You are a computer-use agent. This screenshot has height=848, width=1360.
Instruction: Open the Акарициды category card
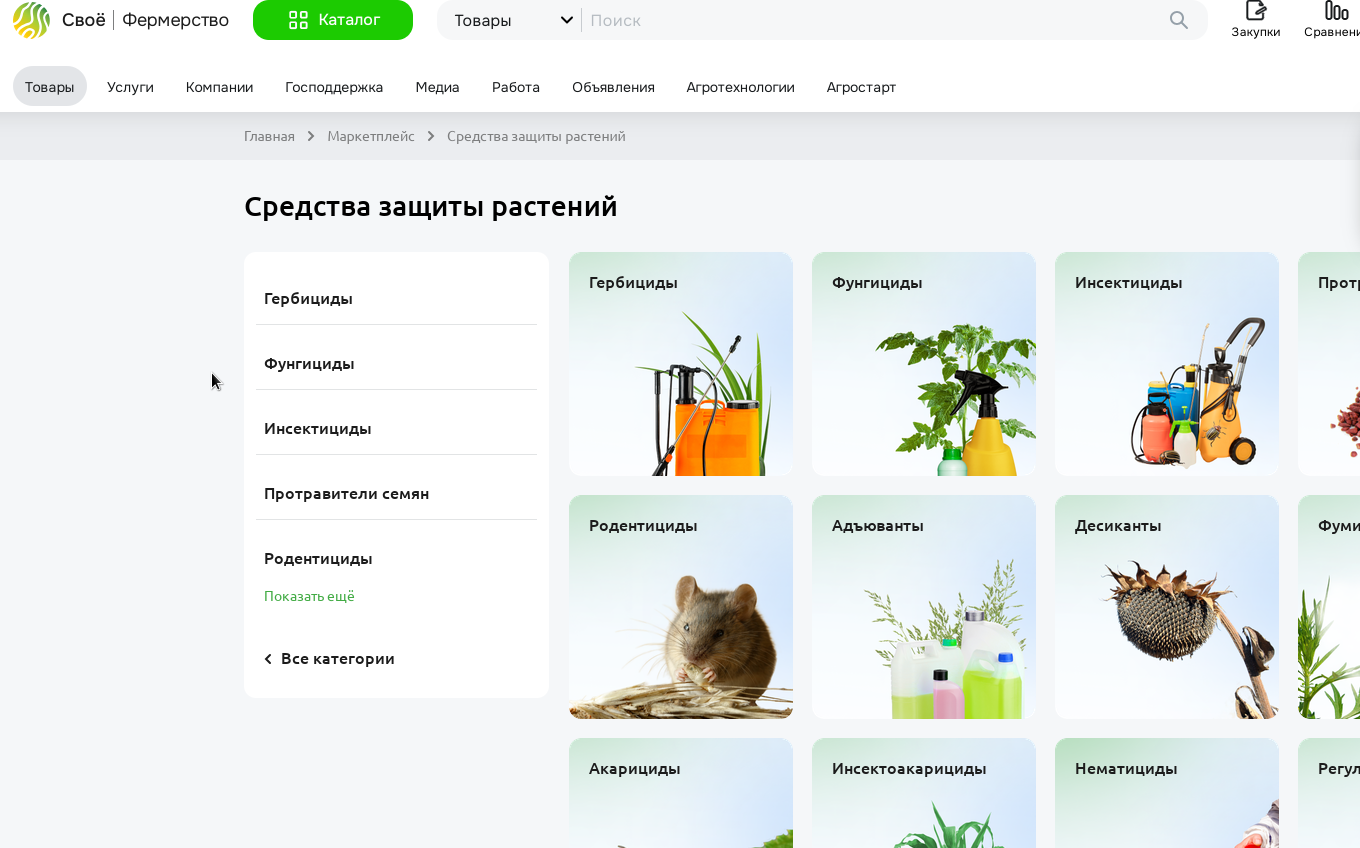click(x=681, y=793)
